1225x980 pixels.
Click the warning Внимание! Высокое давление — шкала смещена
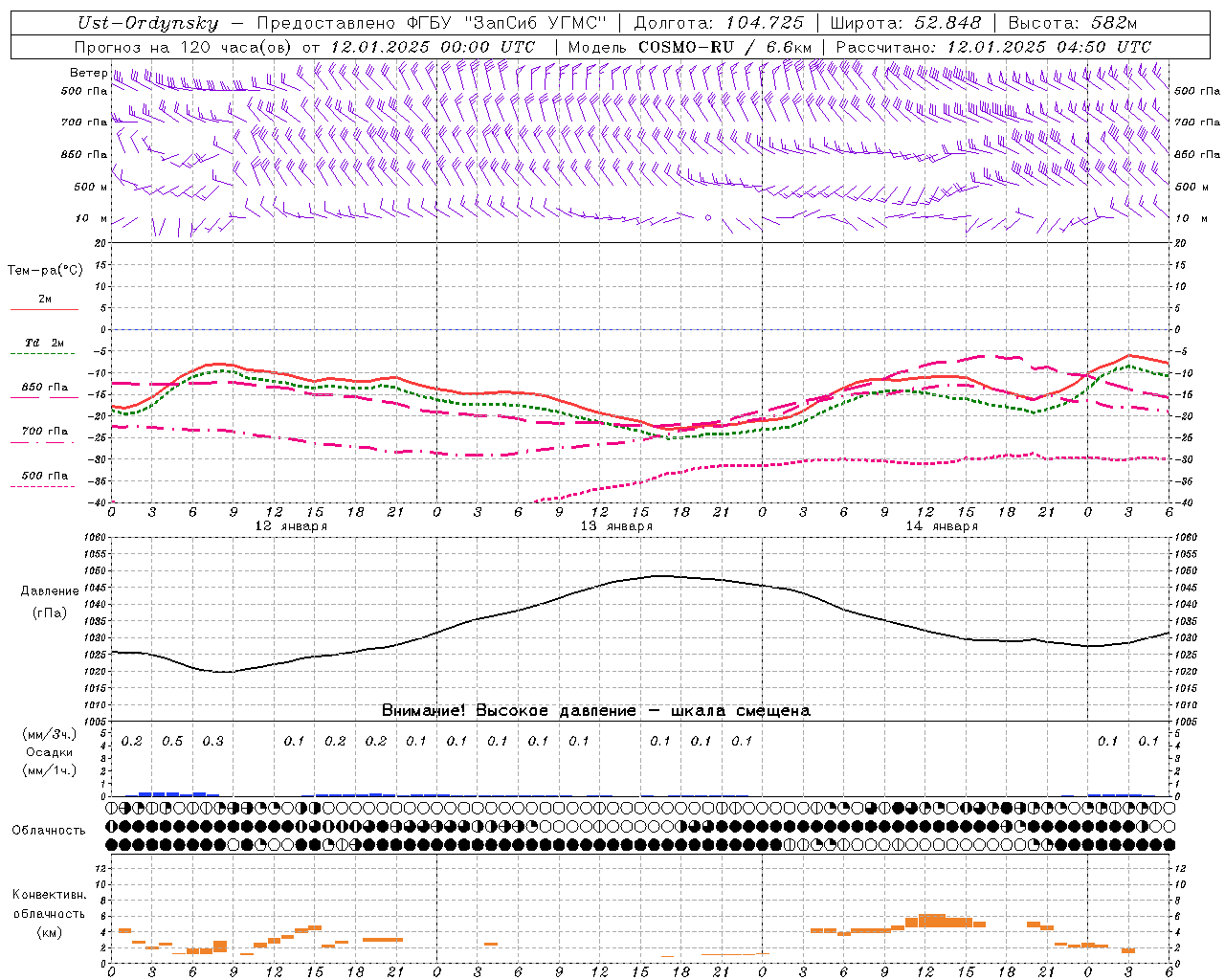coord(595,711)
